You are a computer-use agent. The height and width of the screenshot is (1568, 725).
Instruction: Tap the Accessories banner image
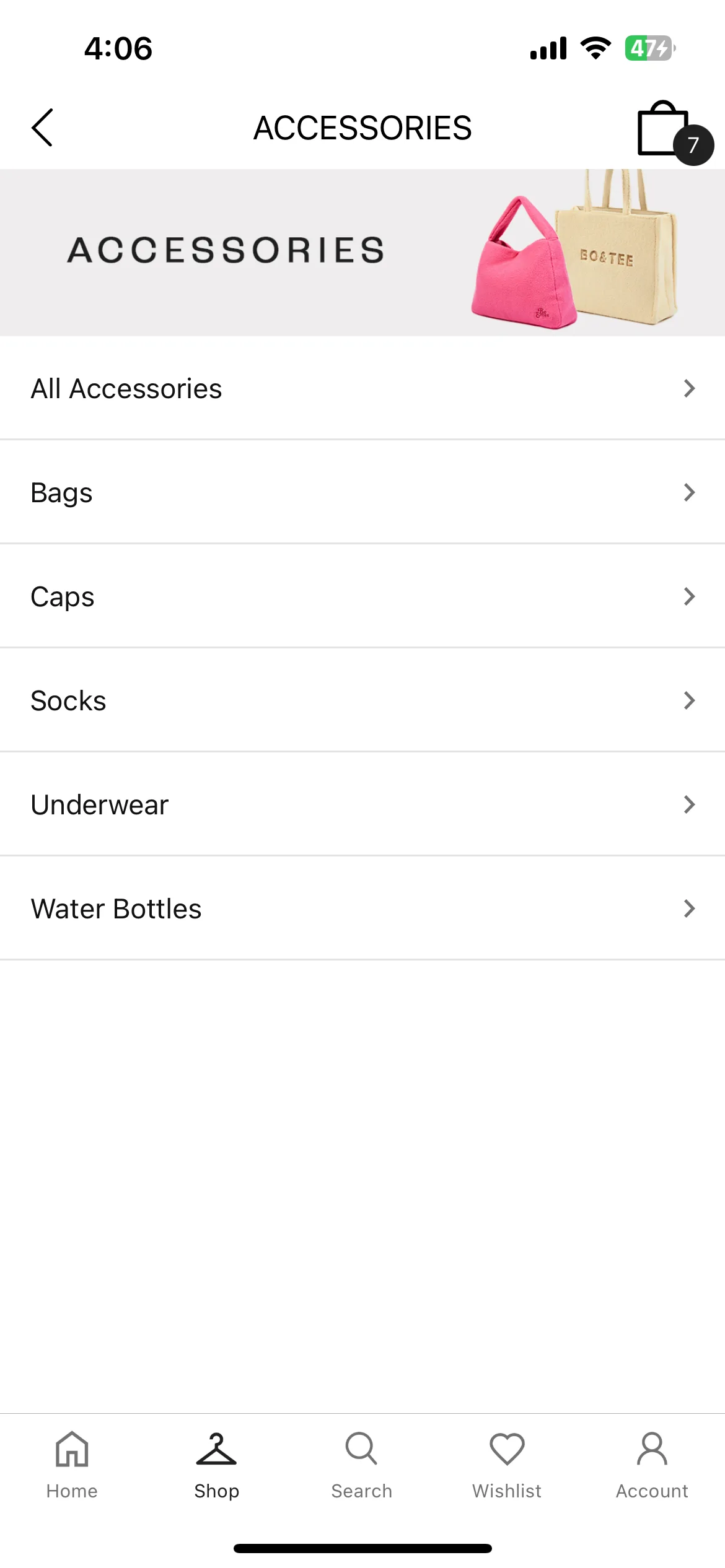click(x=362, y=253)
